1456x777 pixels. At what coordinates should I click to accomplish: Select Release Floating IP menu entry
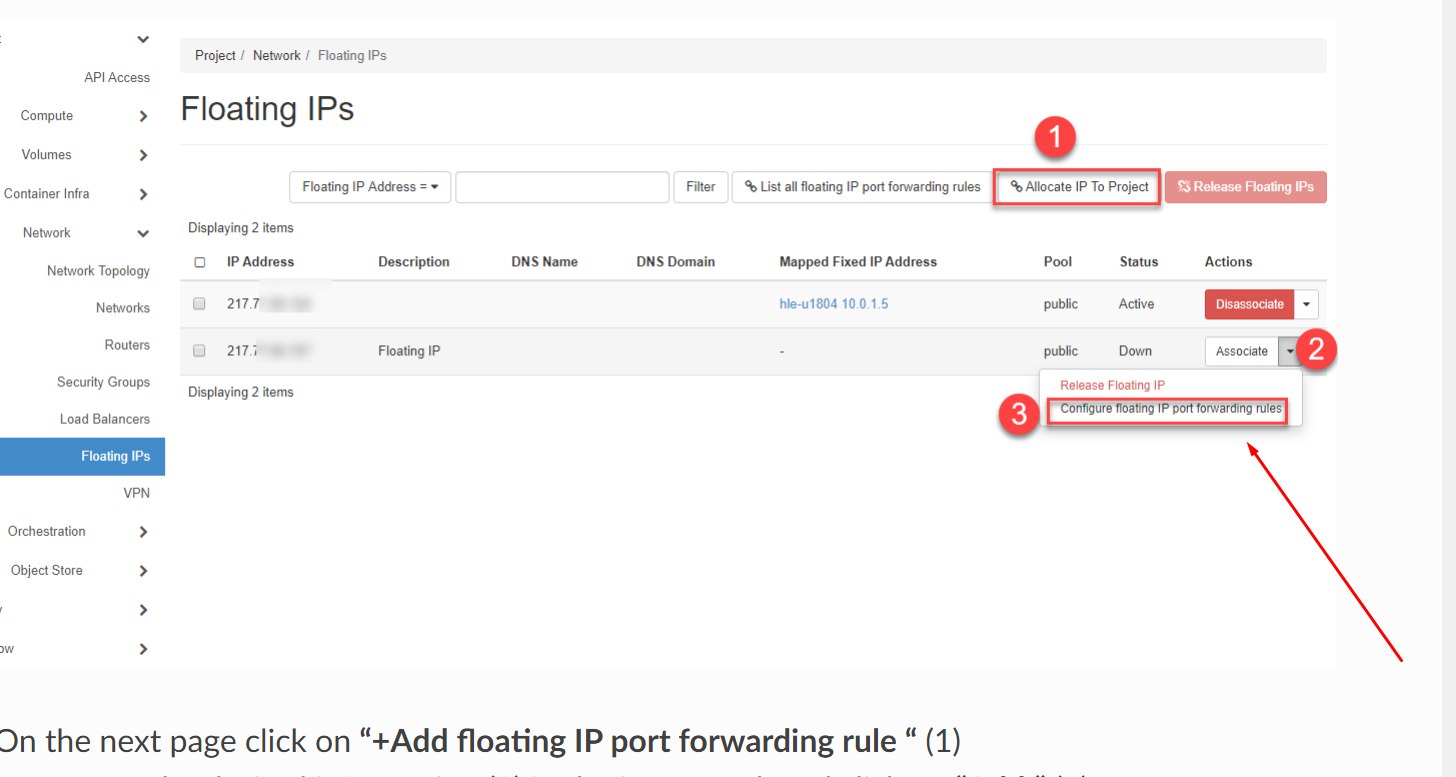1112,385
